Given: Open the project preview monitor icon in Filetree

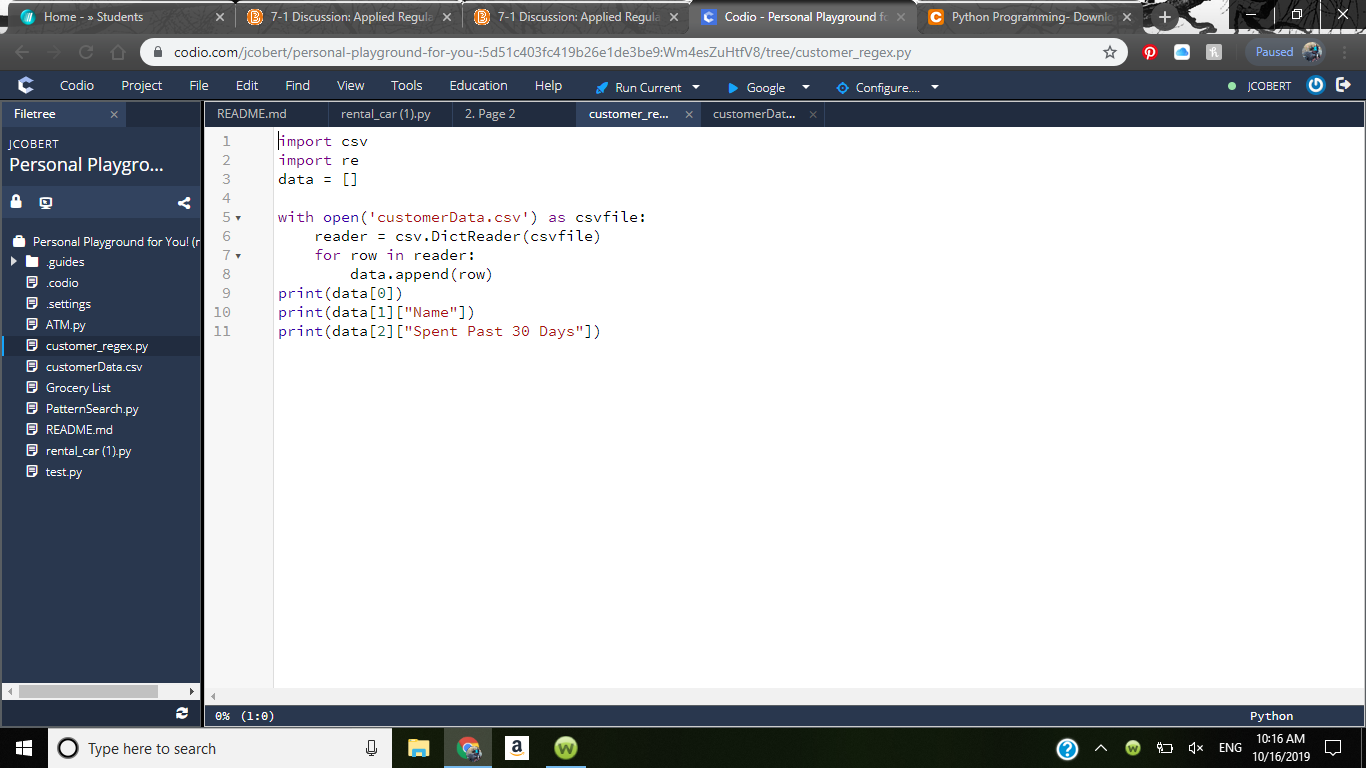Looking at the screenshot, I should tap(46, 202).
